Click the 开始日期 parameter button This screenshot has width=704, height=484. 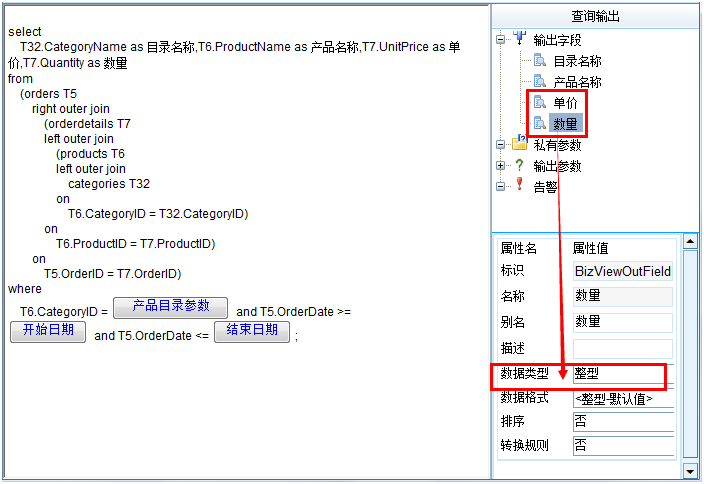tap(48, 331)
